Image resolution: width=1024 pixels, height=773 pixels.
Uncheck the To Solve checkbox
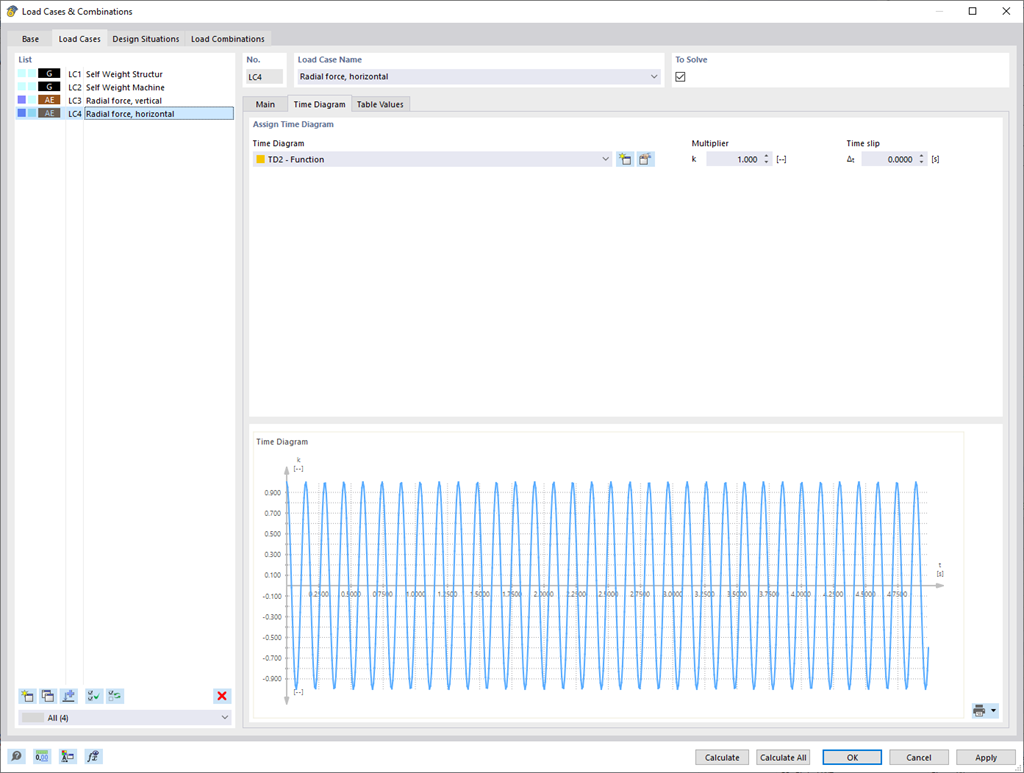682,76
